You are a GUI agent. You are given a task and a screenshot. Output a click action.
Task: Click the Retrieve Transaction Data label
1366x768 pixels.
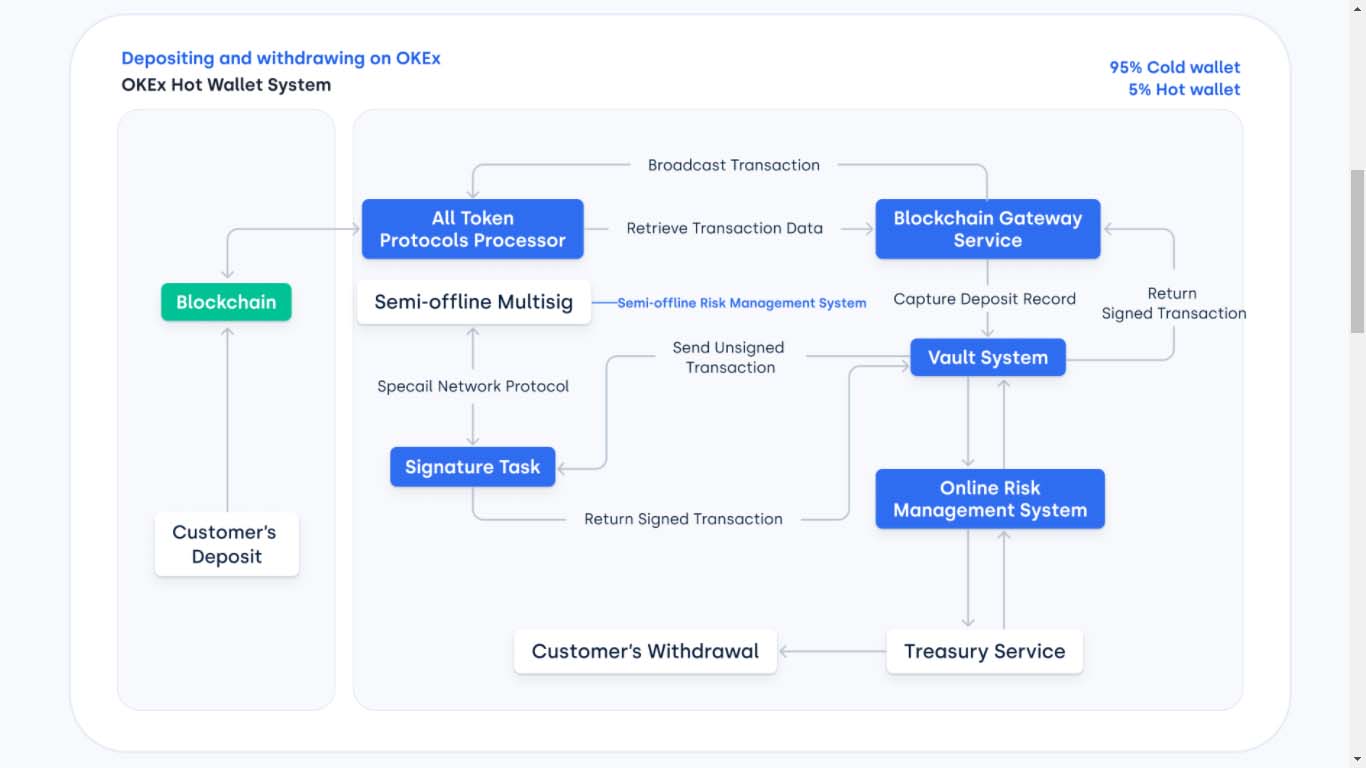725,228
